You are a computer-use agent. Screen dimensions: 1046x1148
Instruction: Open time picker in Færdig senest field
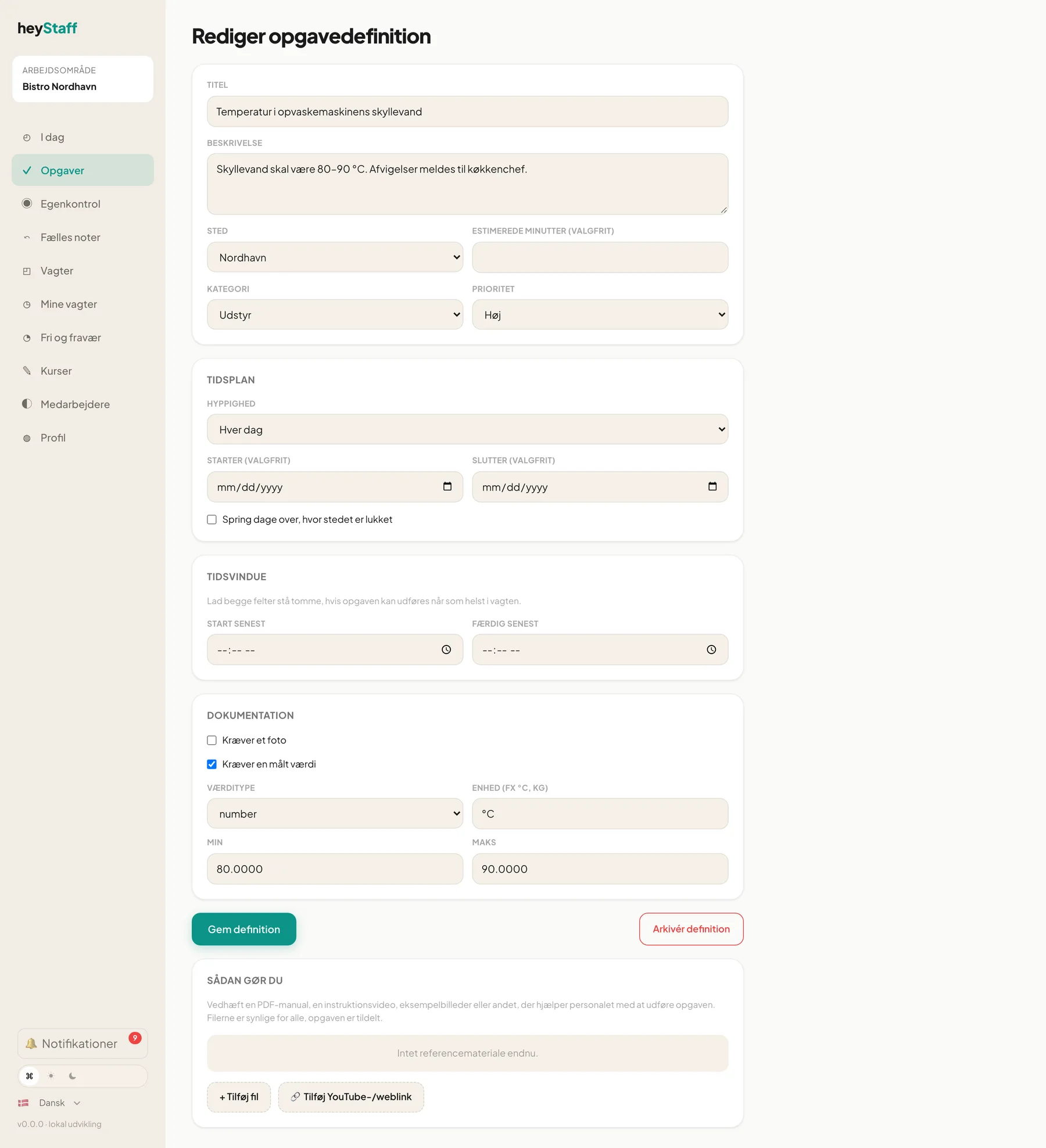[711, 650]
